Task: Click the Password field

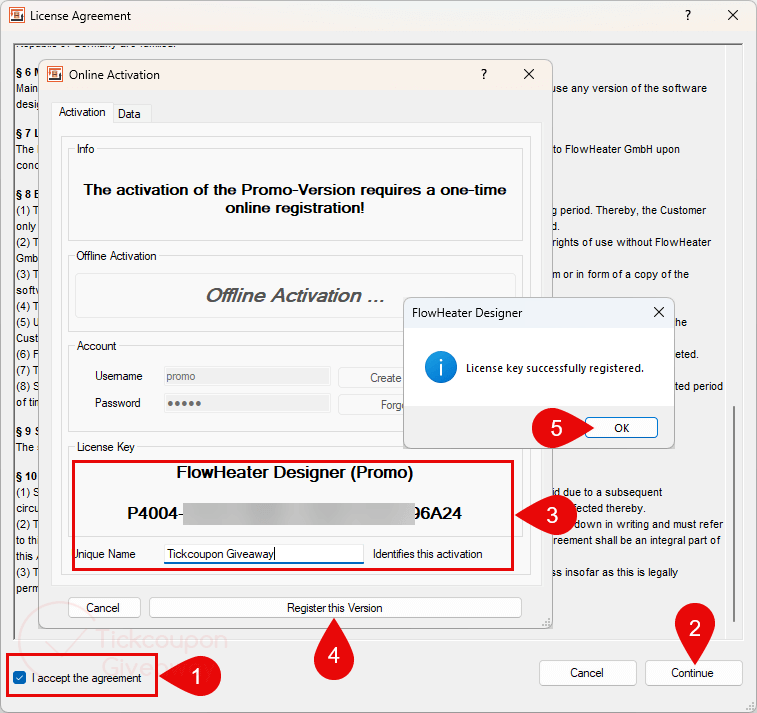Action: [x=247, y=403]
